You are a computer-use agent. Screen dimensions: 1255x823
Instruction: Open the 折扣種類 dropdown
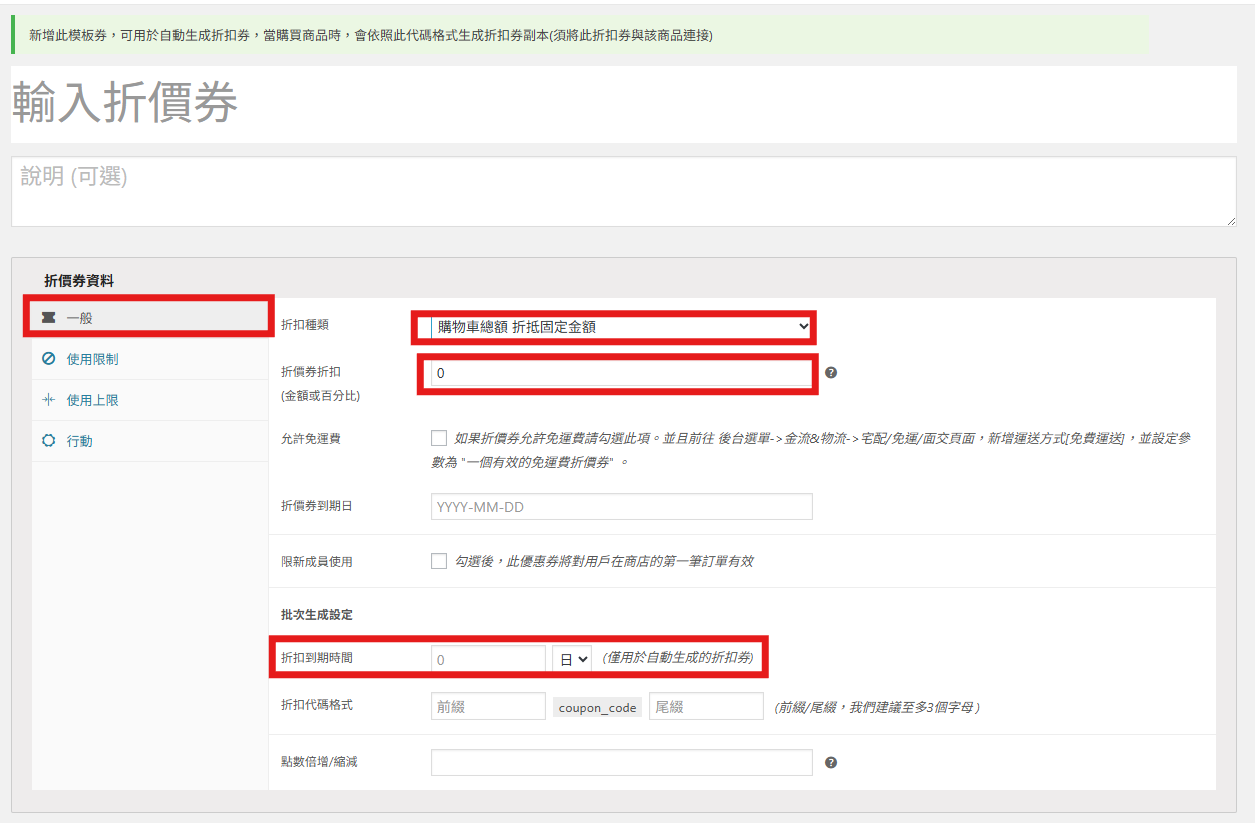click(x=620, y=327)
